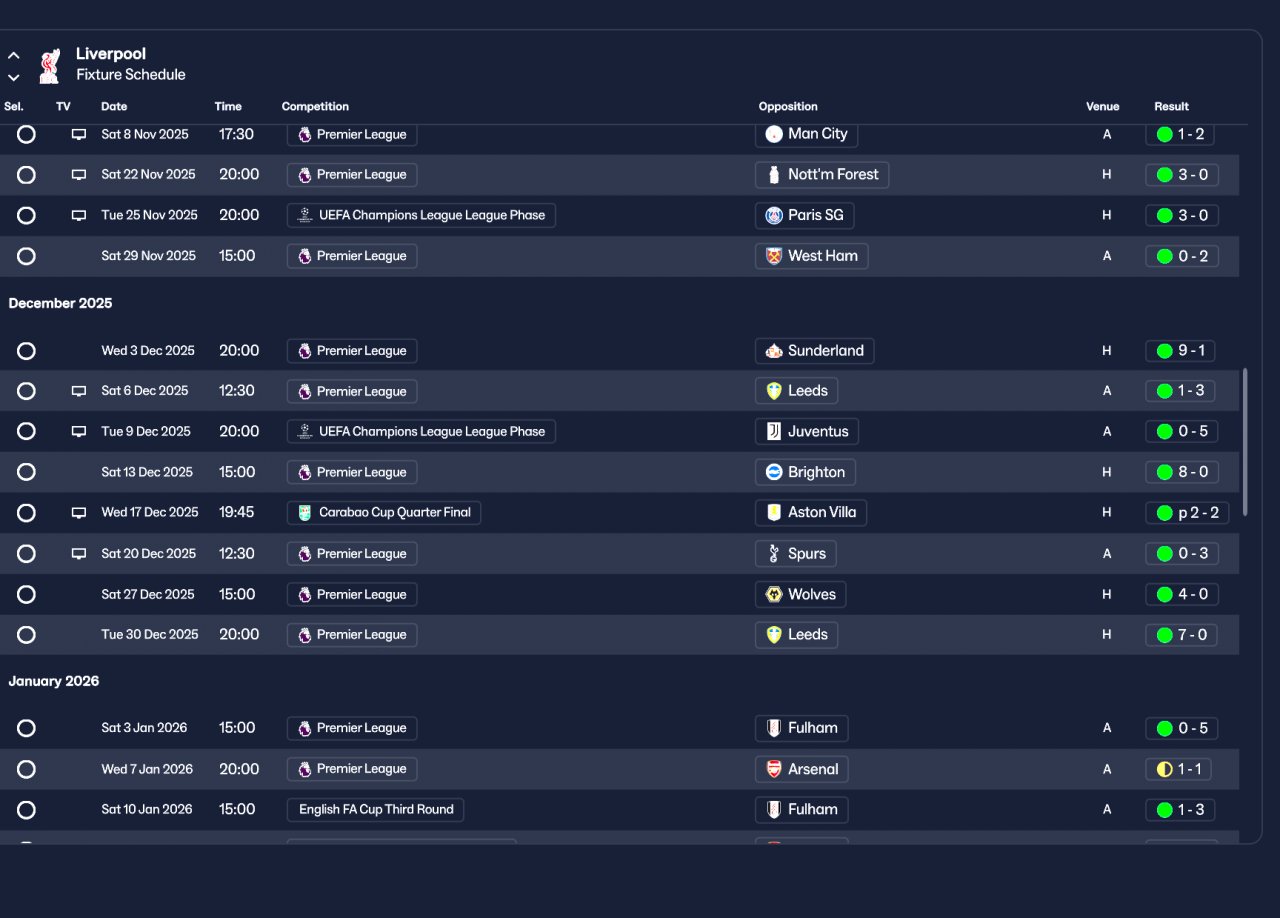Sort by the Date column header
Screen dimensions: 1280x918
(114, 107)
